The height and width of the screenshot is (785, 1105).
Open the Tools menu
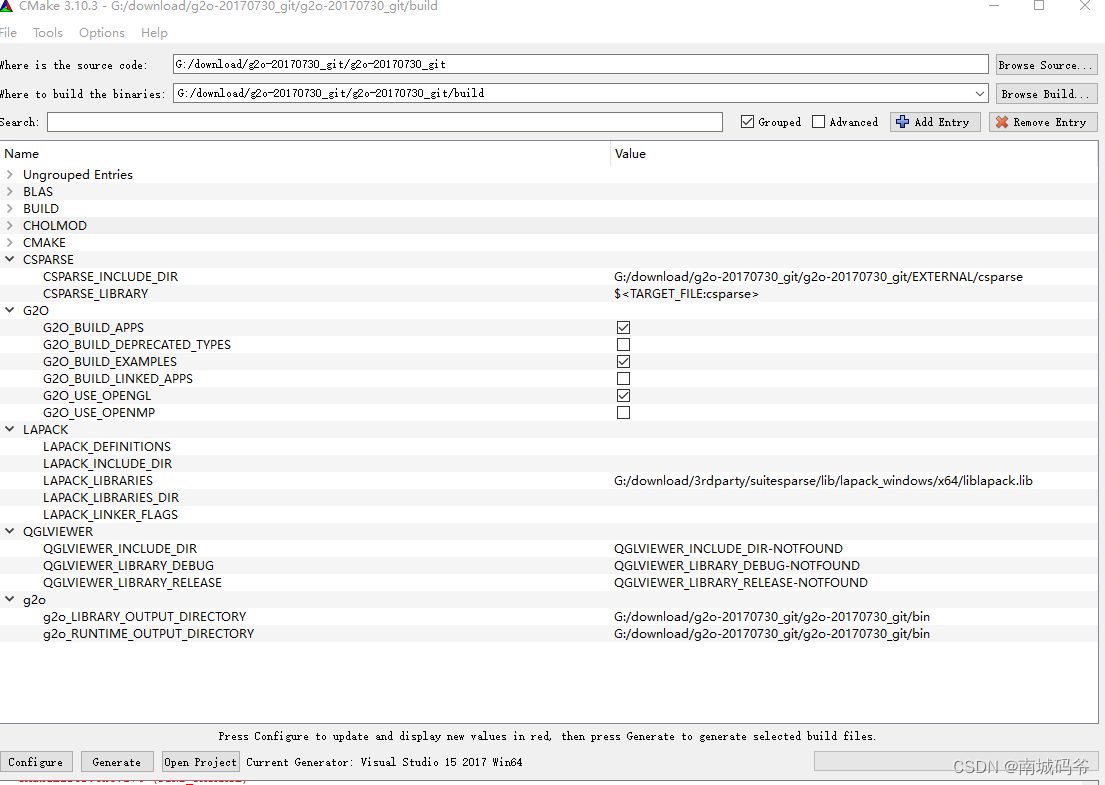48,32
